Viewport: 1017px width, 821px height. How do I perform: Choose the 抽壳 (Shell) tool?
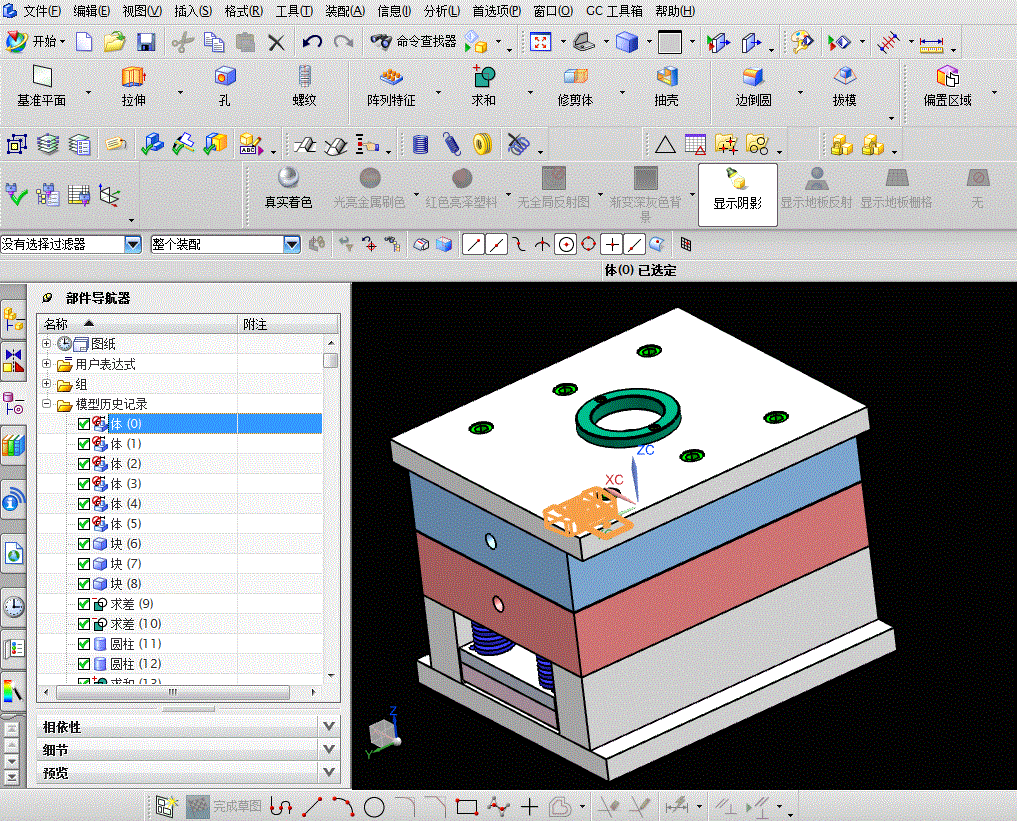pyautogui.click(x=666, y=78)
